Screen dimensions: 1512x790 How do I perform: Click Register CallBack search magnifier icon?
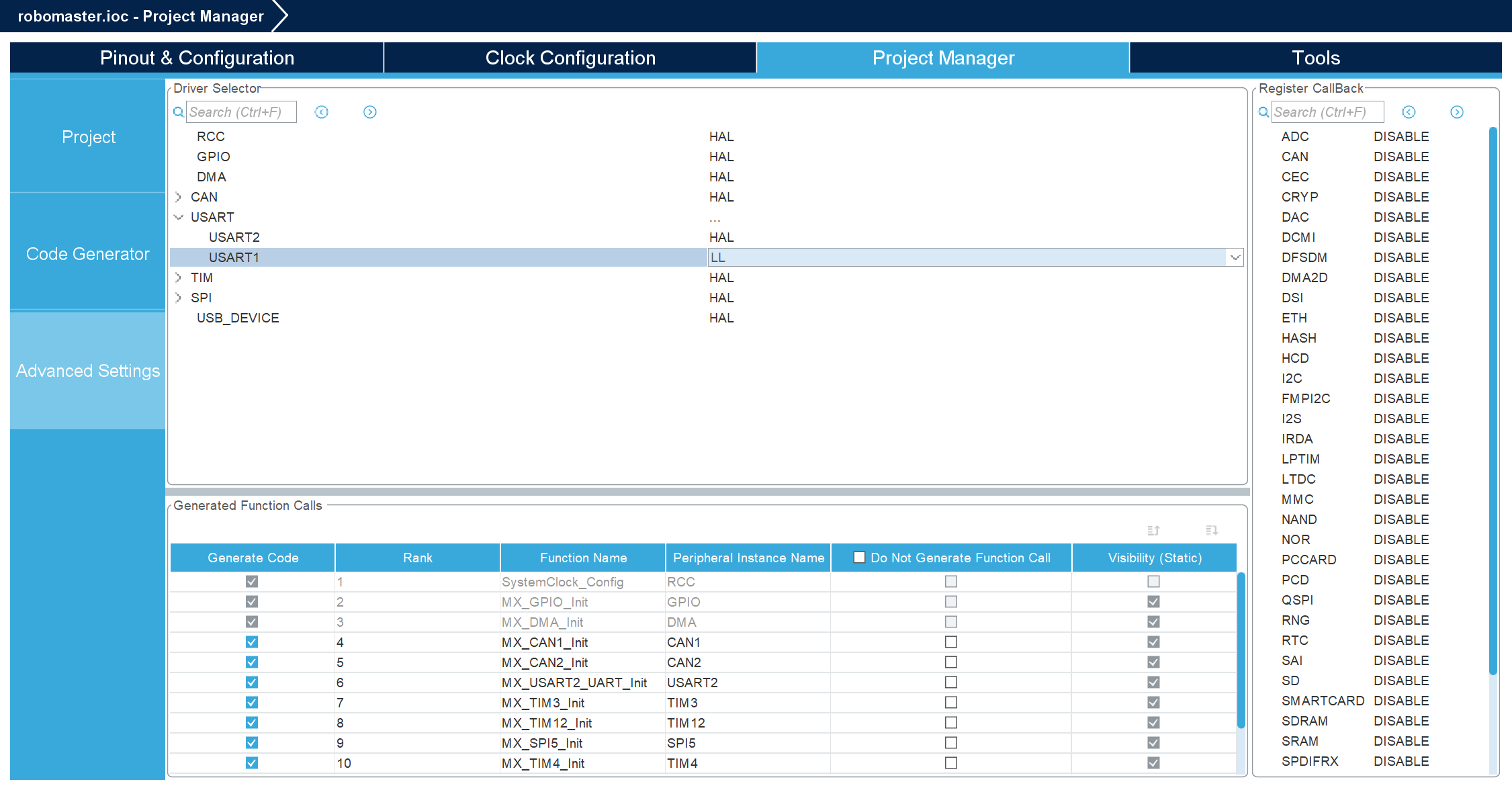(x=1263, y=112)
